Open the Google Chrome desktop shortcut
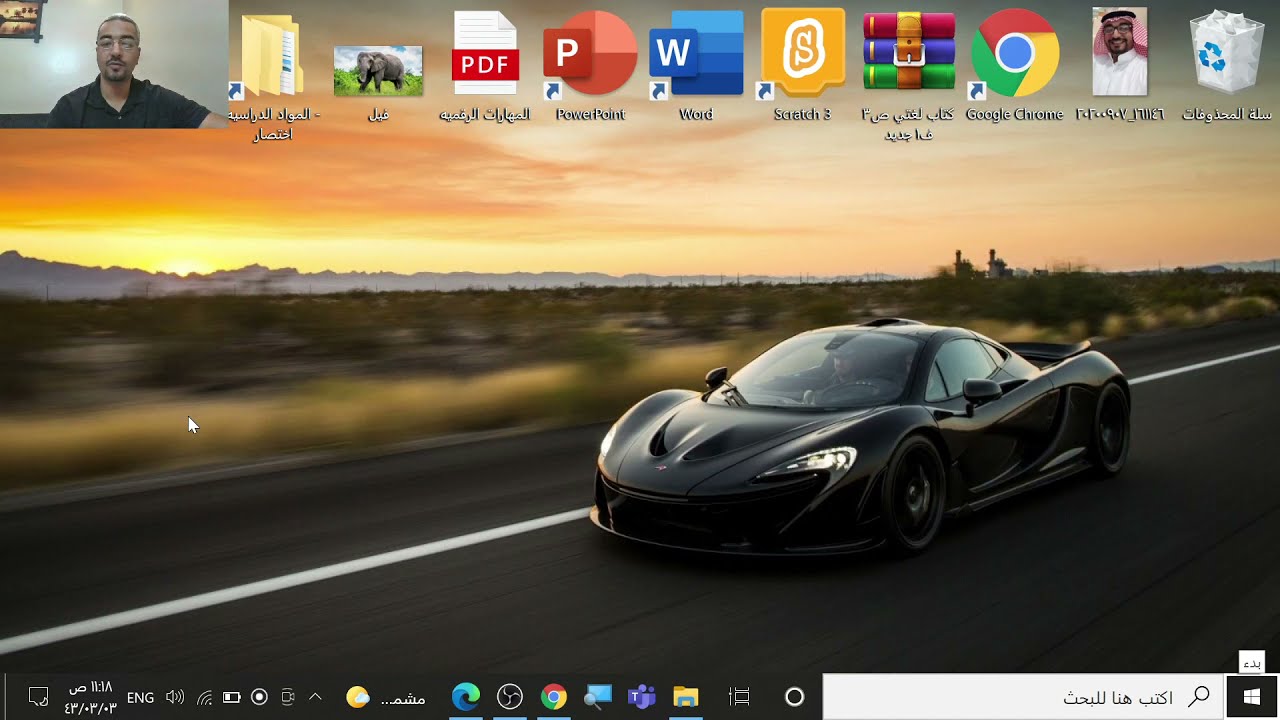1280x720 pixels. pyautogui.click(x=1014, y=65)
